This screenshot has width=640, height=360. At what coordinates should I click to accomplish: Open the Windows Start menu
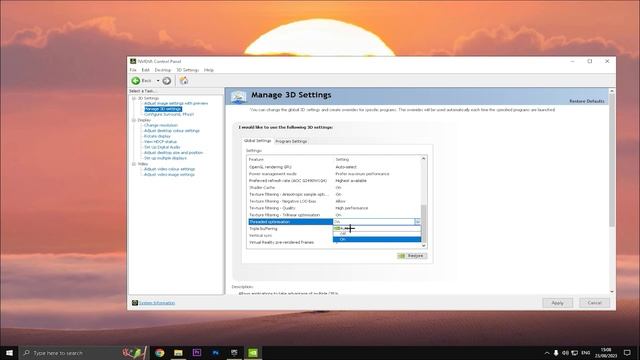pos(9,353)
